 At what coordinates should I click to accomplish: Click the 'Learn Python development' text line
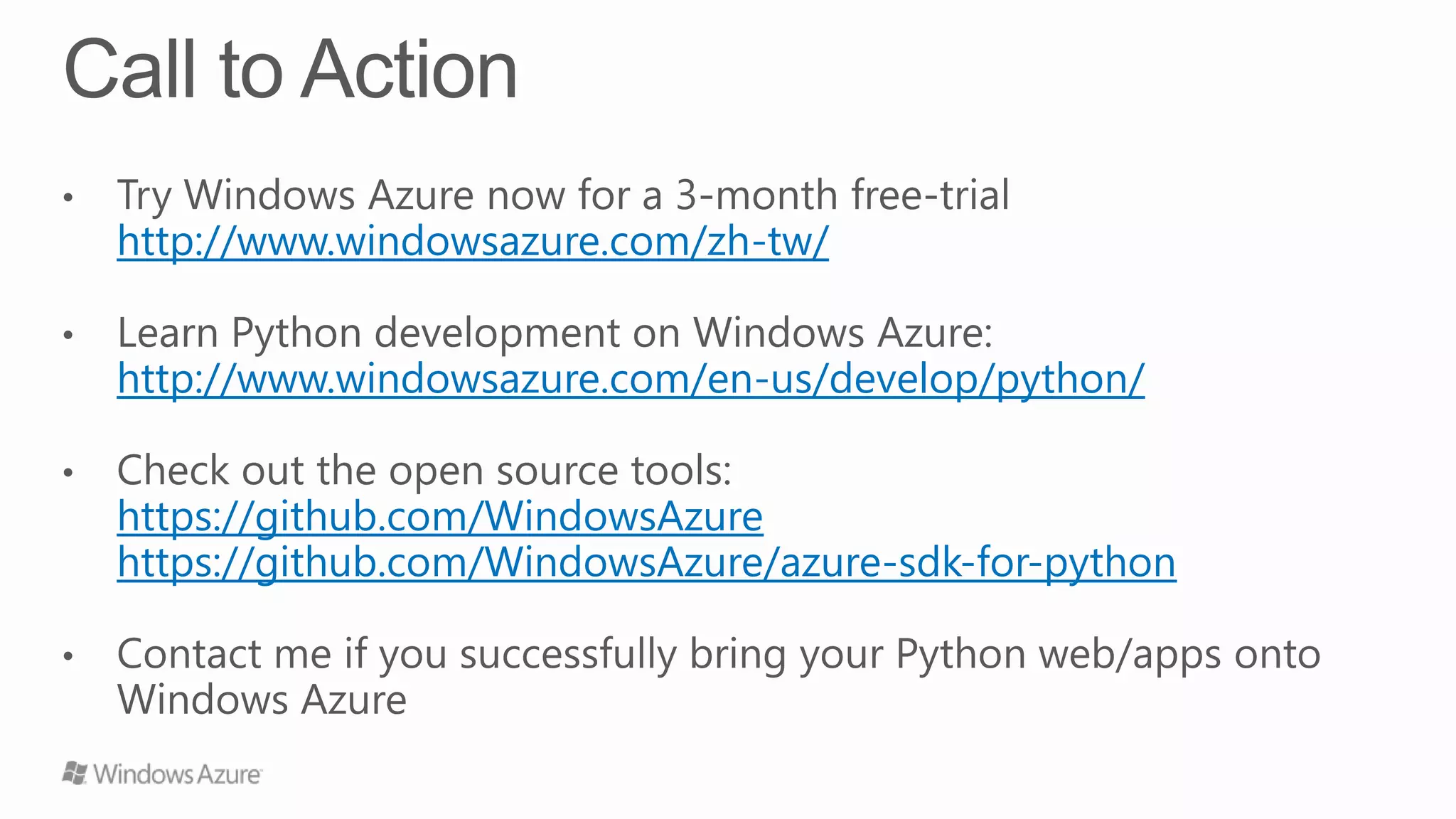(x=555, y=333)
